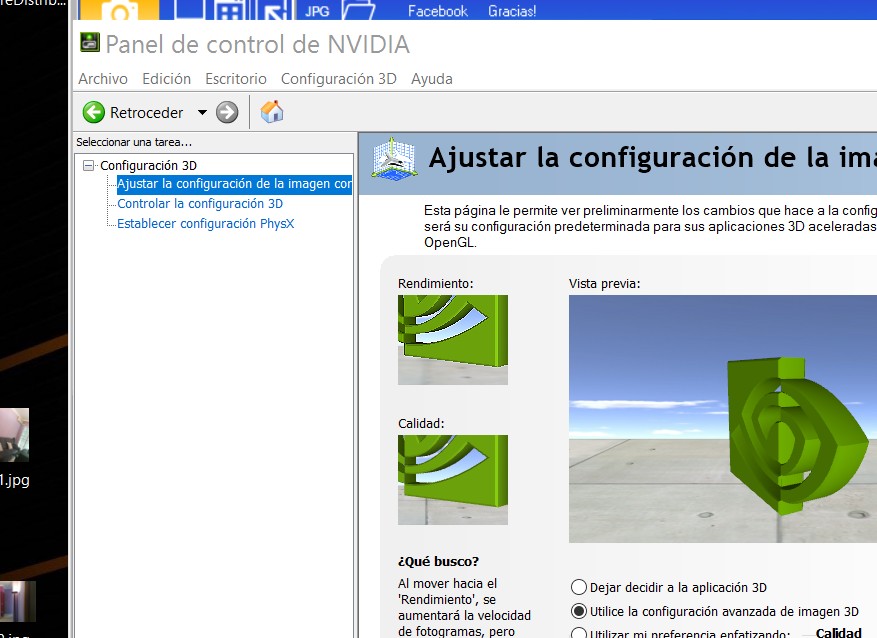Screen dimensions: 877x638
Task: Open the Ayuda menu
Action: pos(431,79)
